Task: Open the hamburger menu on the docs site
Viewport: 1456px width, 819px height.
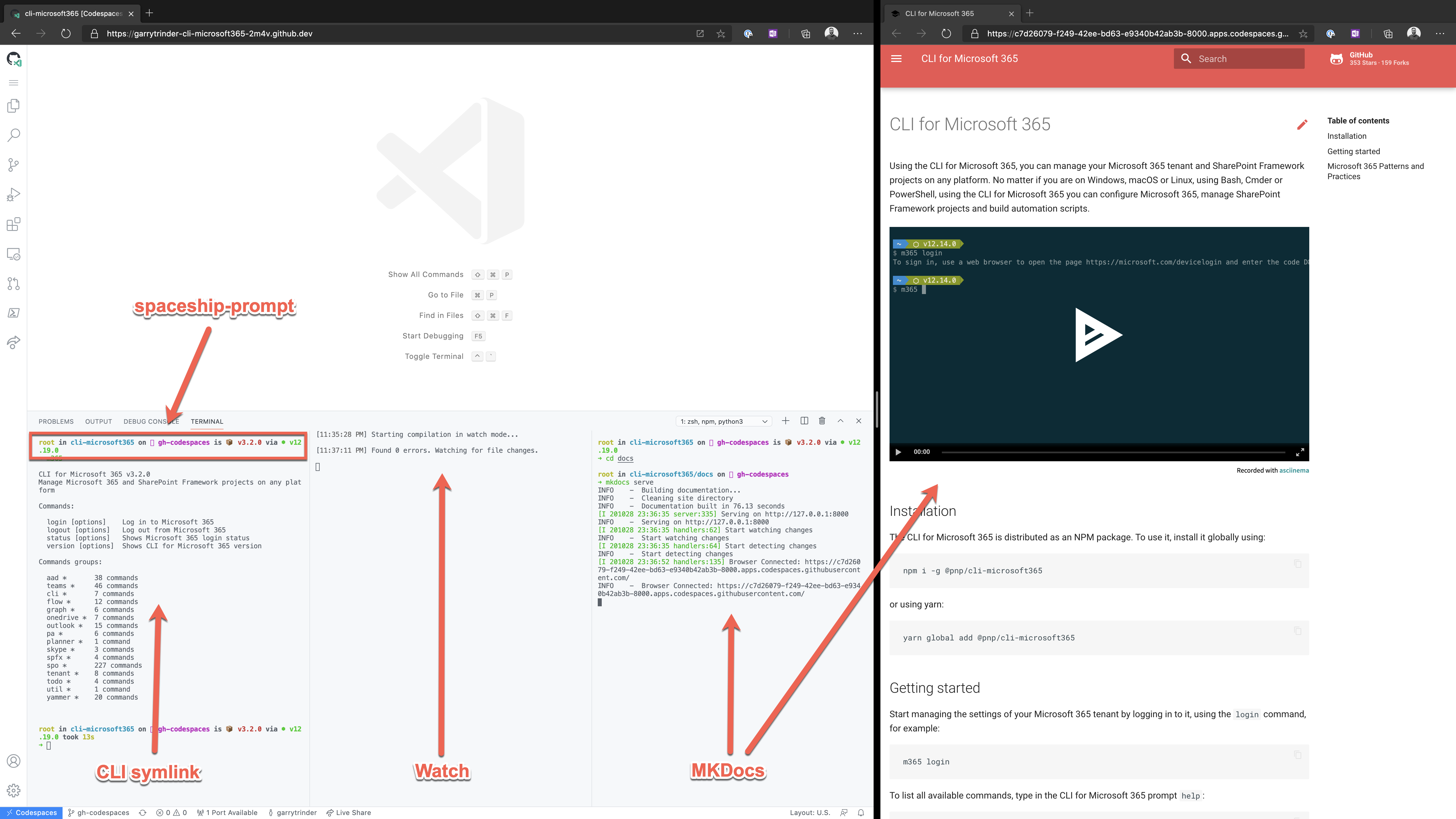Action: coord(896,58)
